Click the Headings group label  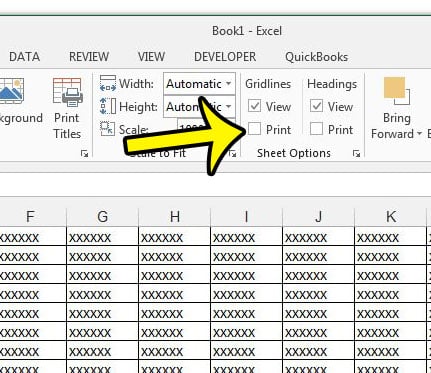(x=332, y=84)
